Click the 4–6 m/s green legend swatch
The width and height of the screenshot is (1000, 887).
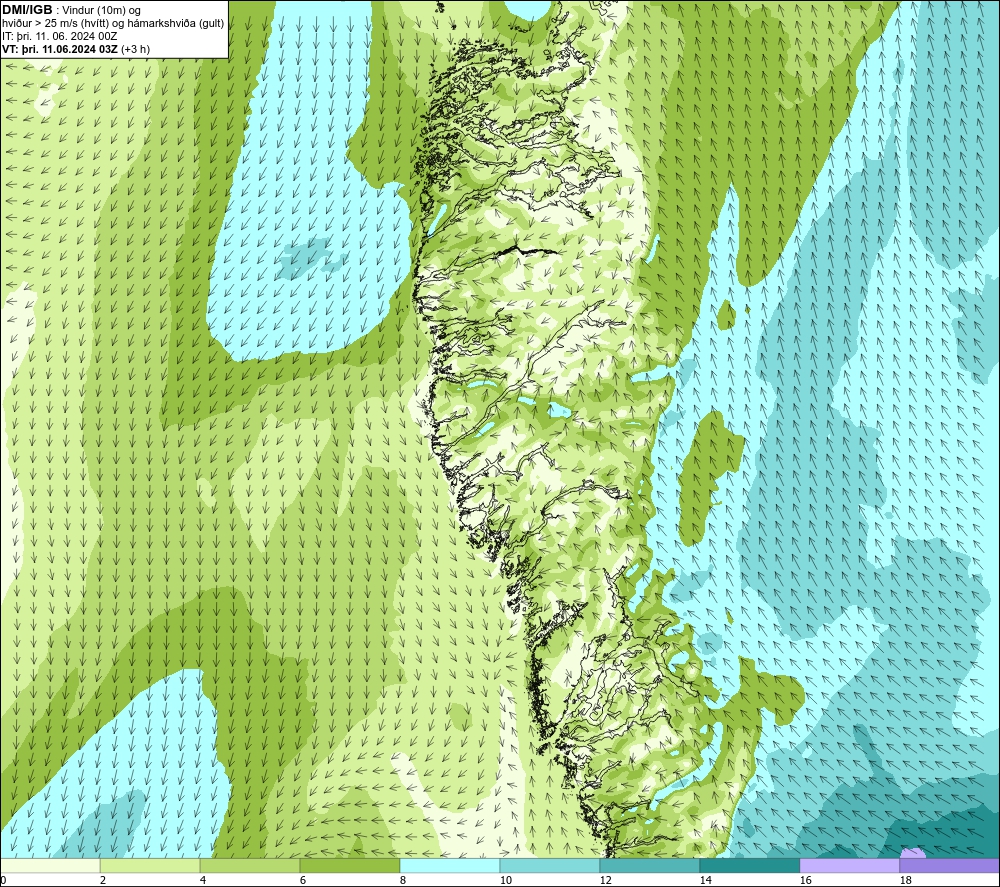coord(250,865)
